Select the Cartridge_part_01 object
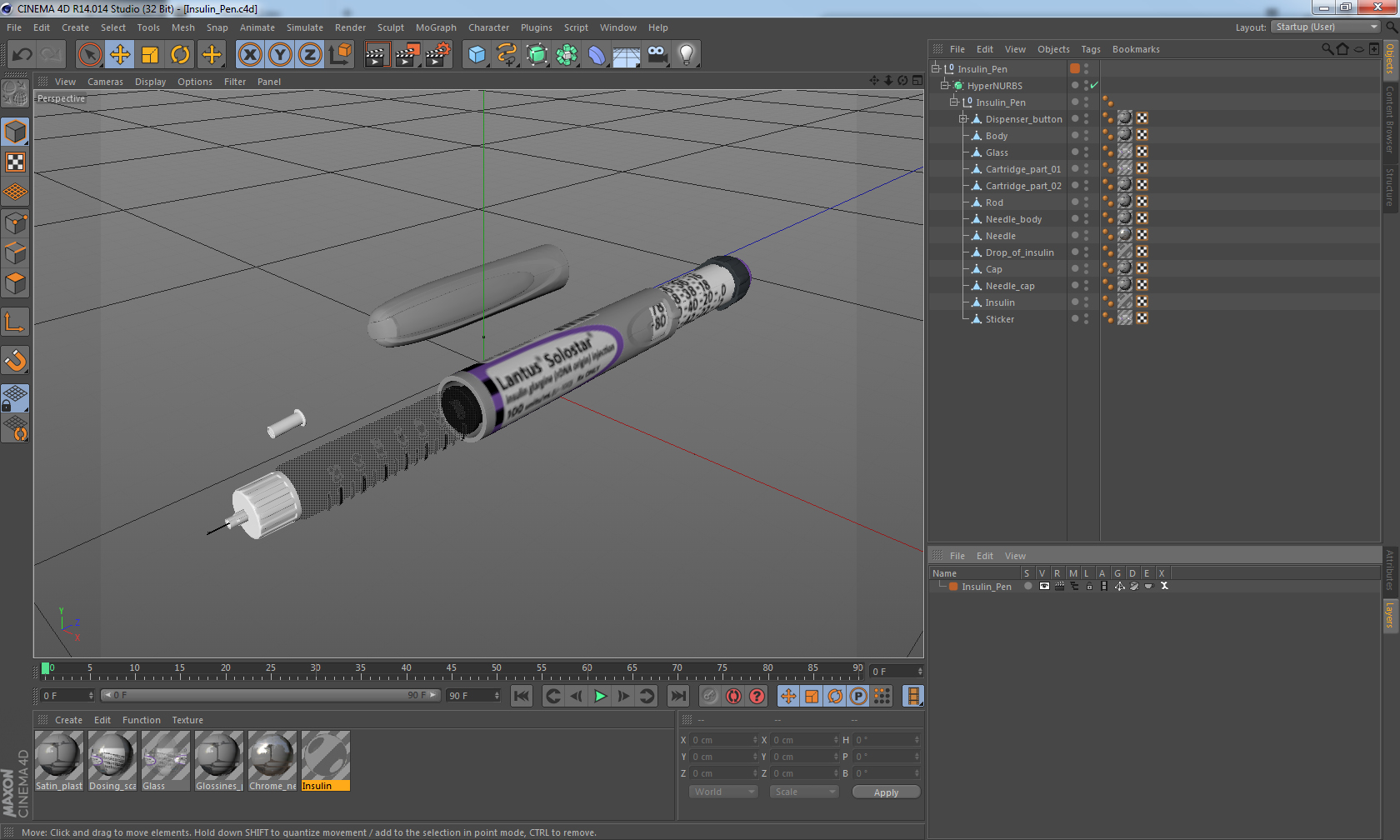This screenshot has height=840, width=1400. click(1023, 169)
